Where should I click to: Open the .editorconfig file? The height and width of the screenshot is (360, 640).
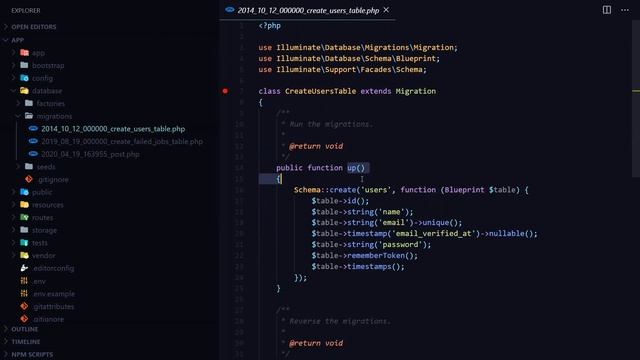53,268
